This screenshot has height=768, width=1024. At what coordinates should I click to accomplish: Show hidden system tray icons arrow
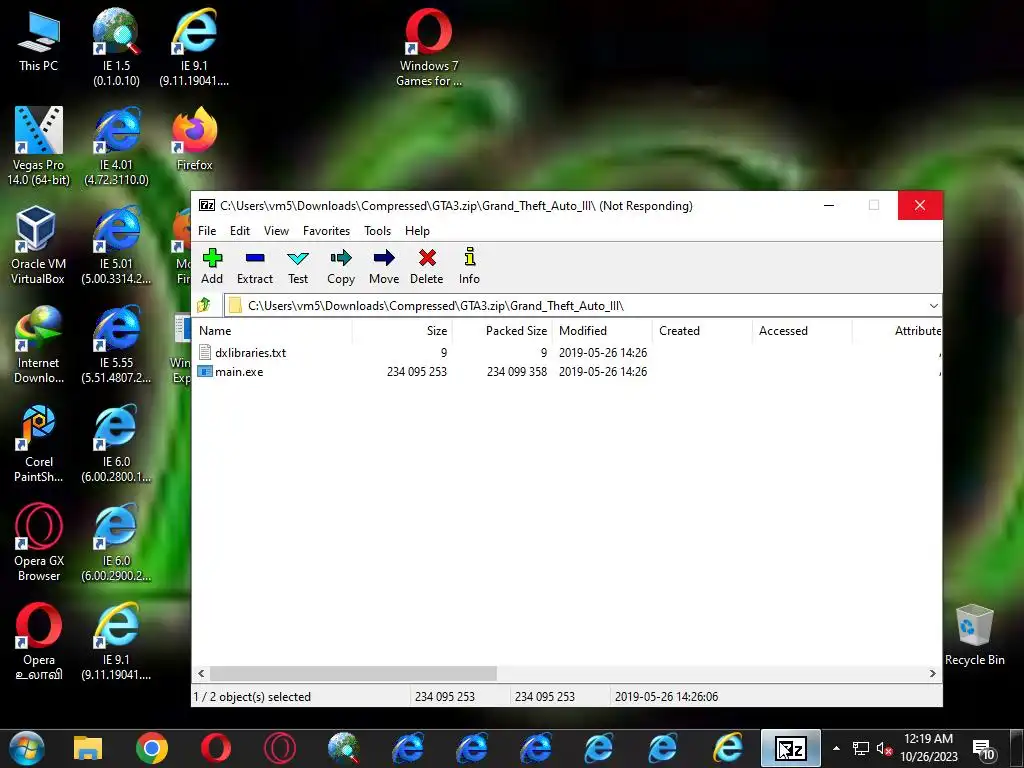coord(836,748)
